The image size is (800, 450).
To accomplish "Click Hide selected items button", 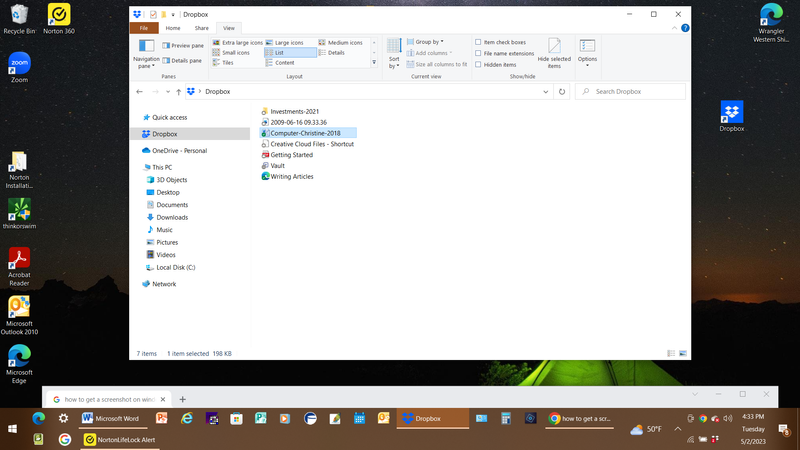I will [x=554, y=54].
